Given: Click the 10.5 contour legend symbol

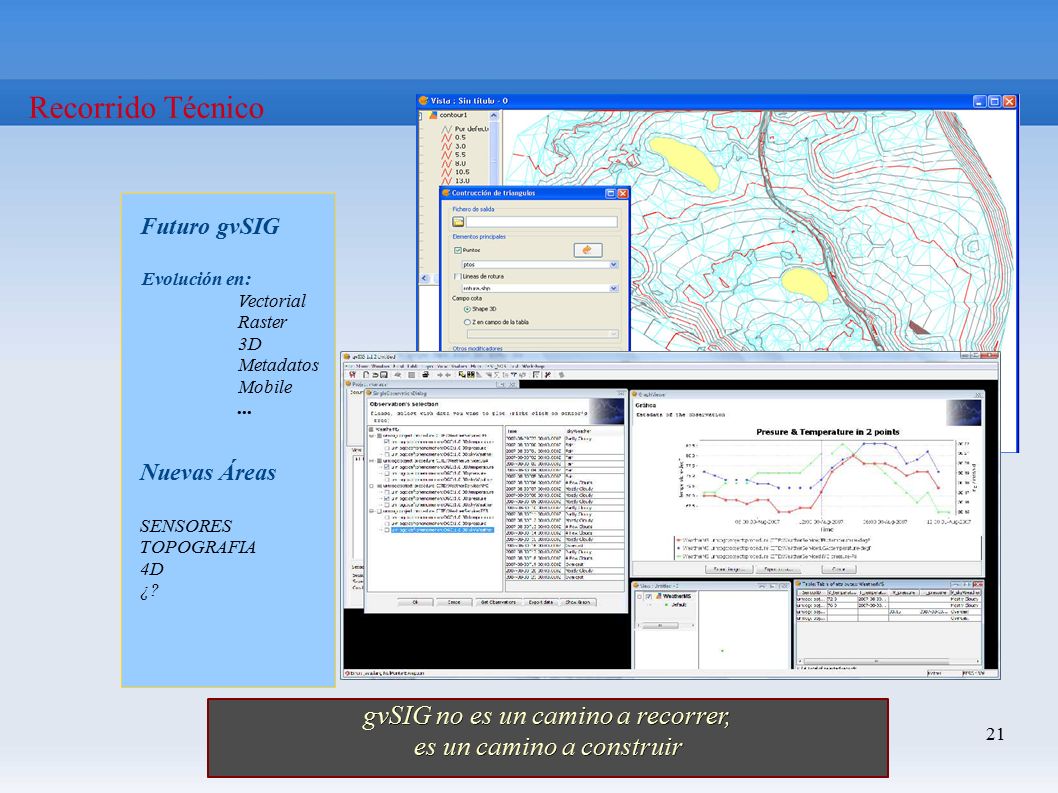Looking at the screenshot, I should point(447,173).
